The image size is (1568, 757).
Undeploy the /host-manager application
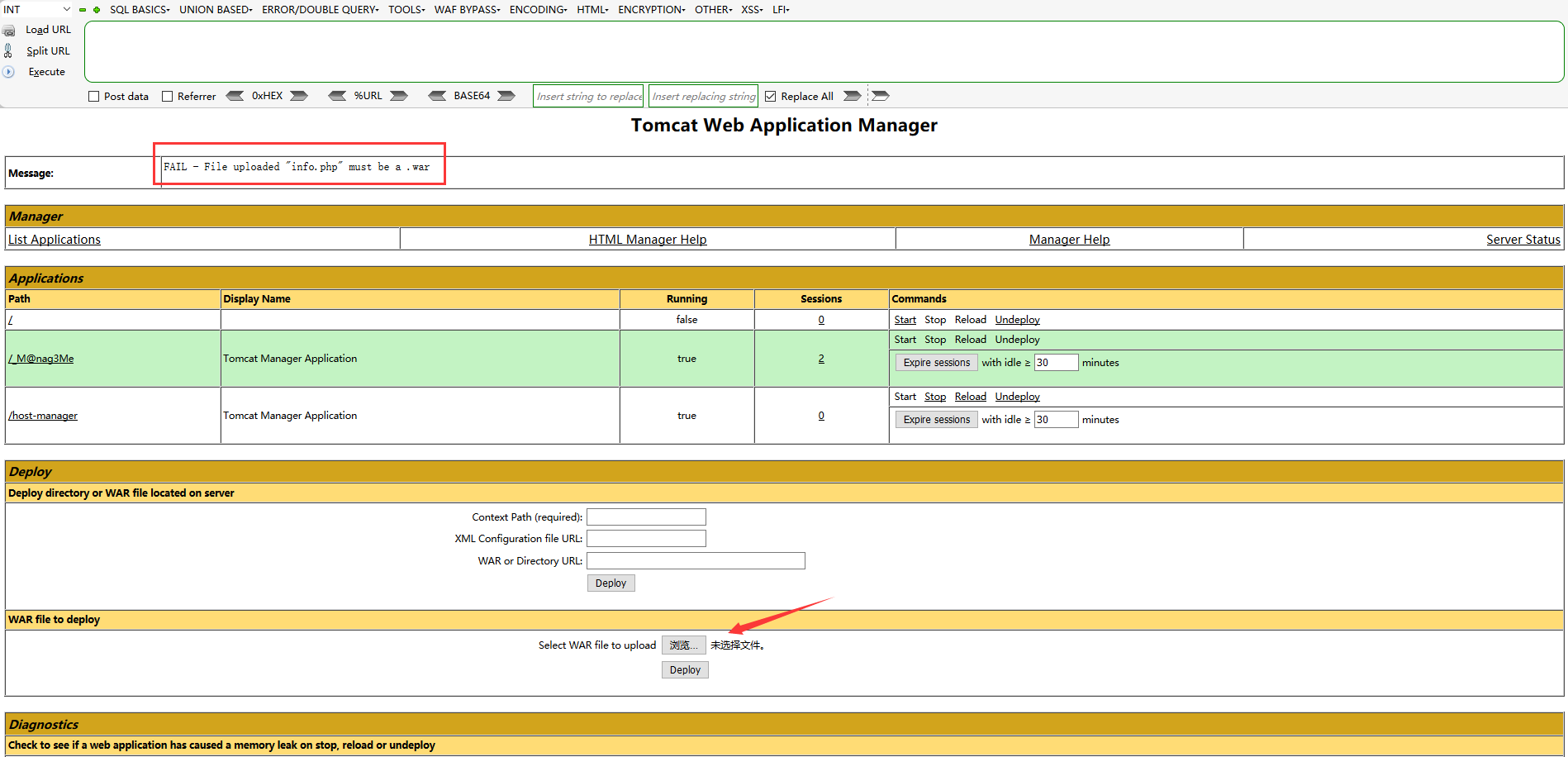pyautogui.click(x=1018, y=397)
